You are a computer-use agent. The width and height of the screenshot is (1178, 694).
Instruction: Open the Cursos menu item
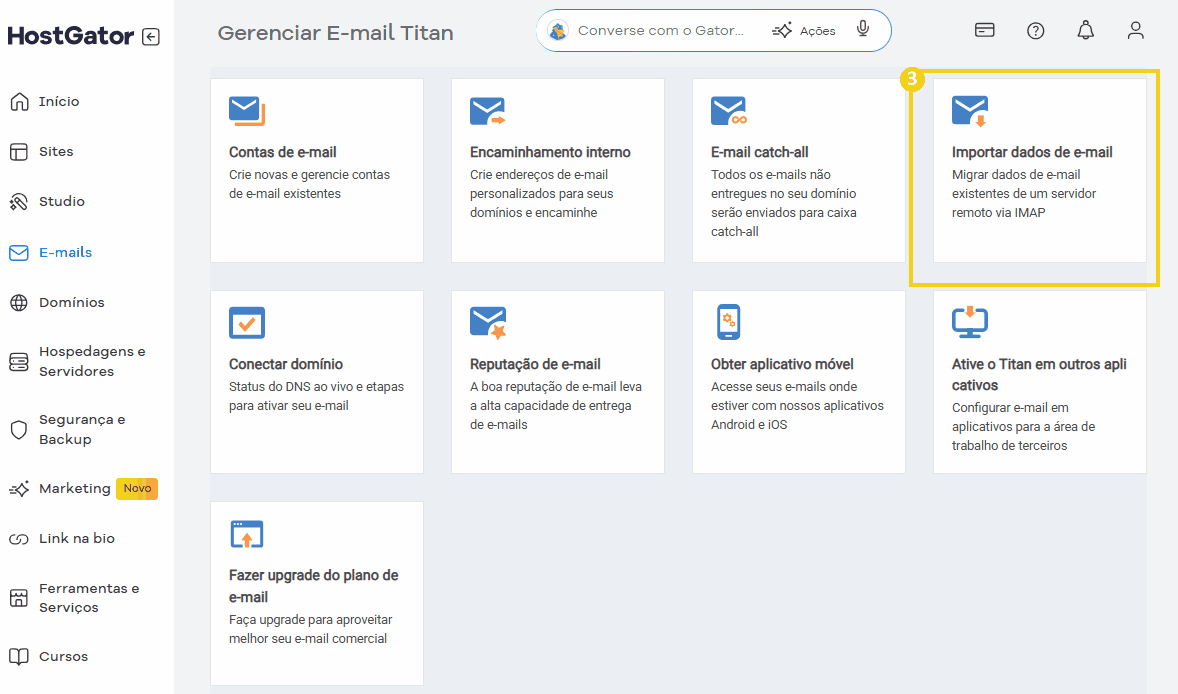coord(63,656)
